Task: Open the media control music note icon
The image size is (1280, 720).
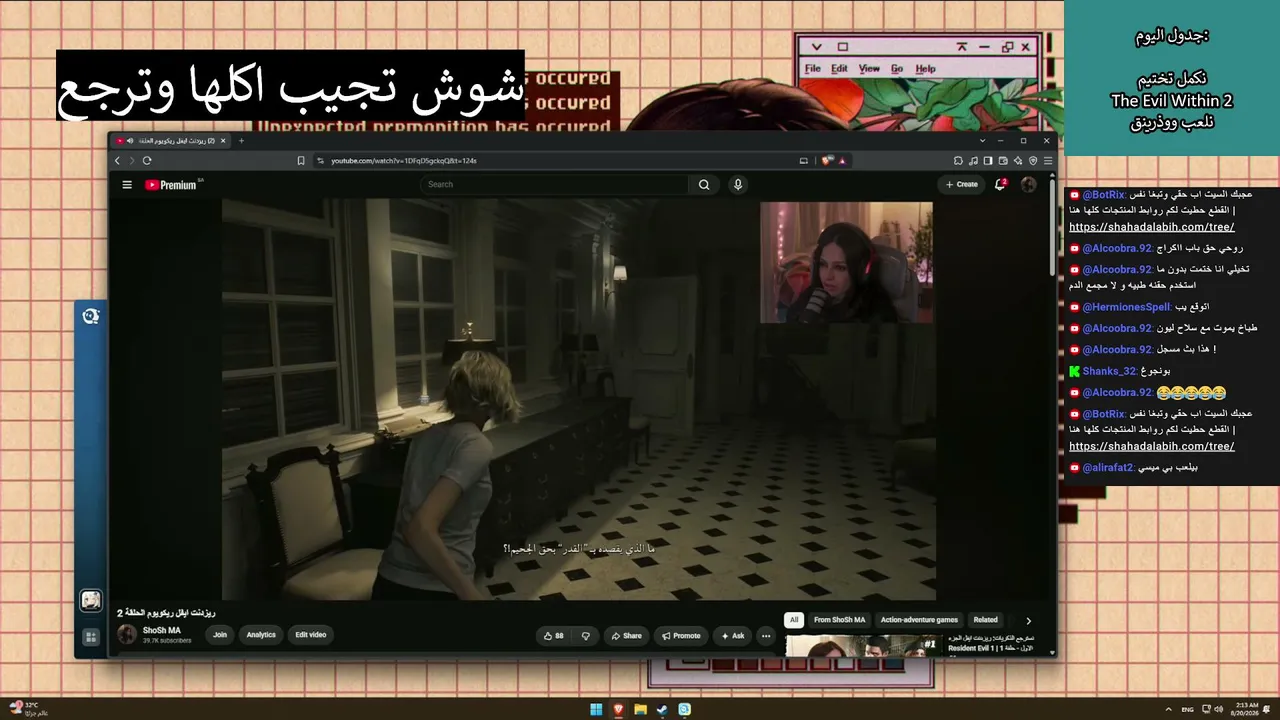Action: (973, 160)
